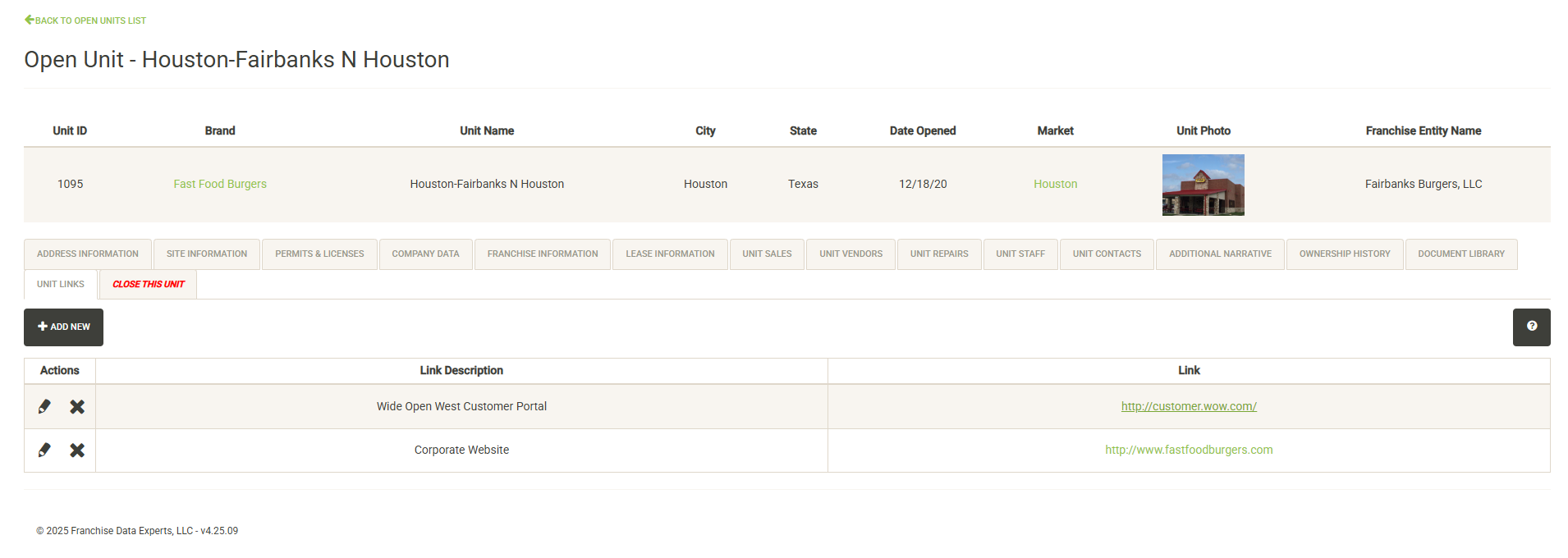This screenshot has width=1568, height=558.
Task: Switch to the Address Information tab
Action: coord(88,254)
